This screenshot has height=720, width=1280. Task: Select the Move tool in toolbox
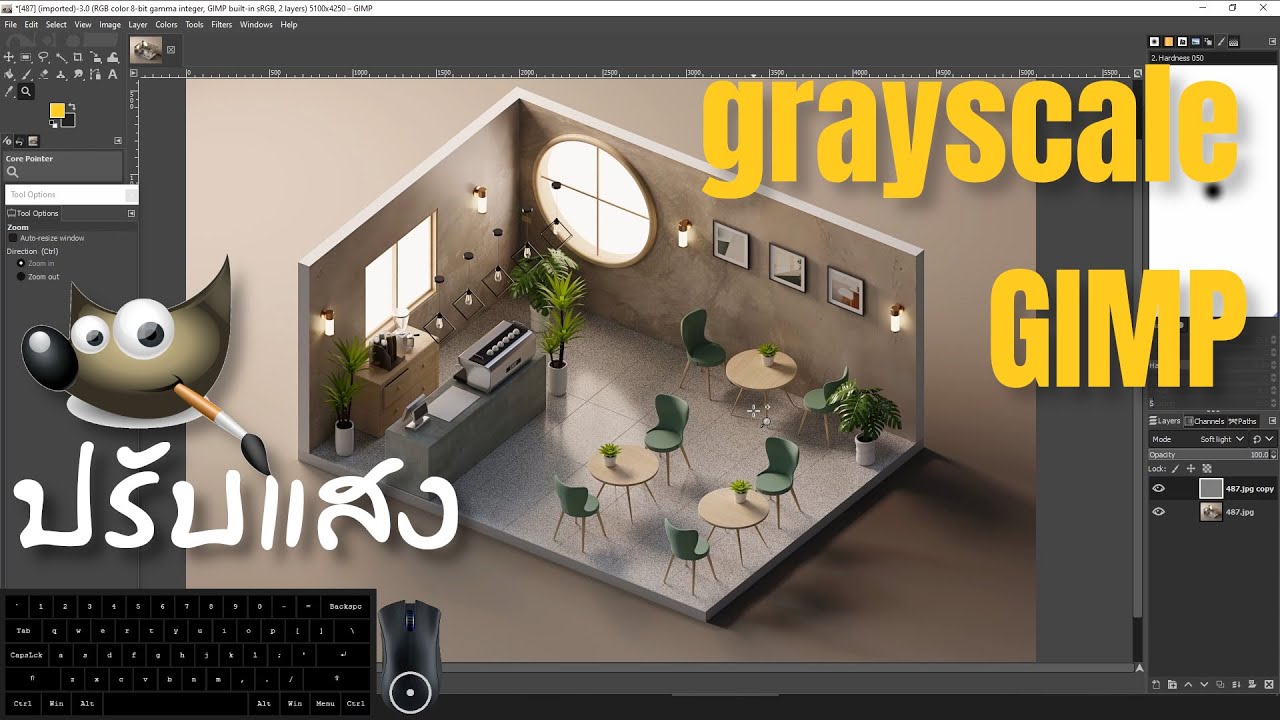[x=9, y=57]
